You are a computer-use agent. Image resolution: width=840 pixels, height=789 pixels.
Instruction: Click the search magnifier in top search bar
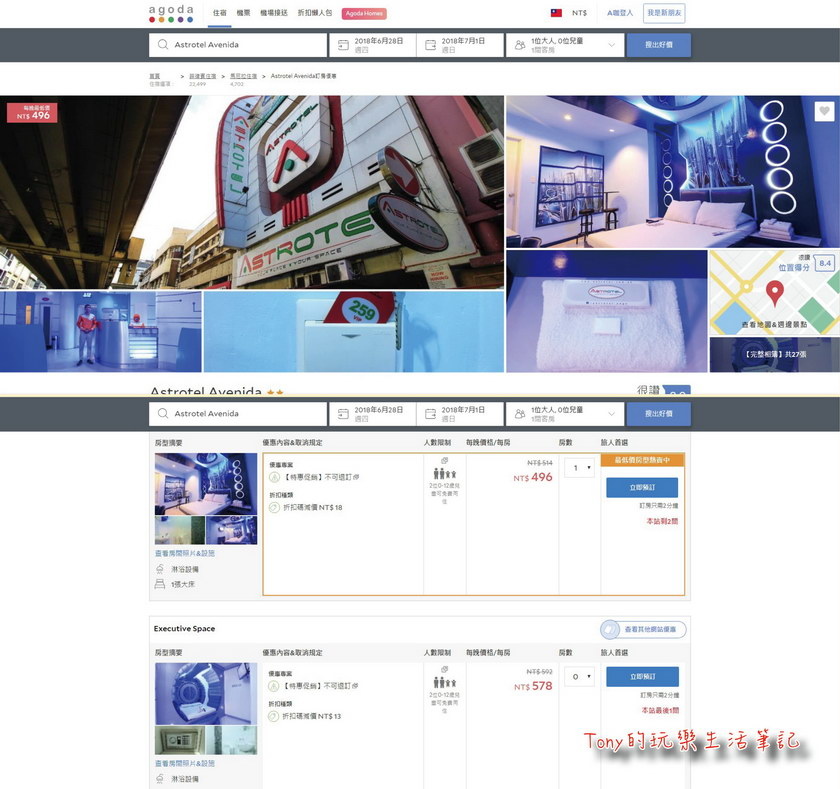[x=163, y=44]
